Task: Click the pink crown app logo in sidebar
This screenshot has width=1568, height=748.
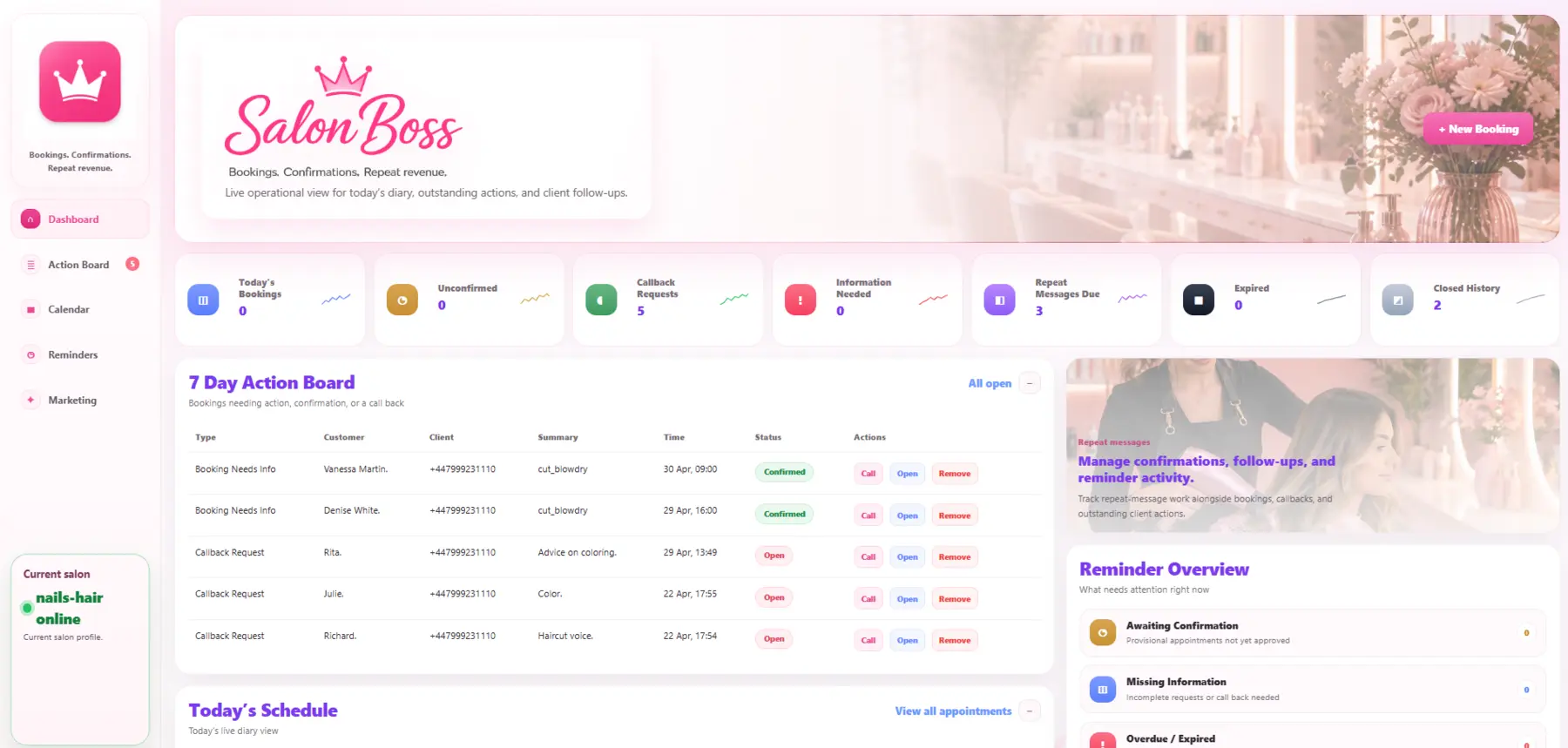Action: (x=80, y=82)
